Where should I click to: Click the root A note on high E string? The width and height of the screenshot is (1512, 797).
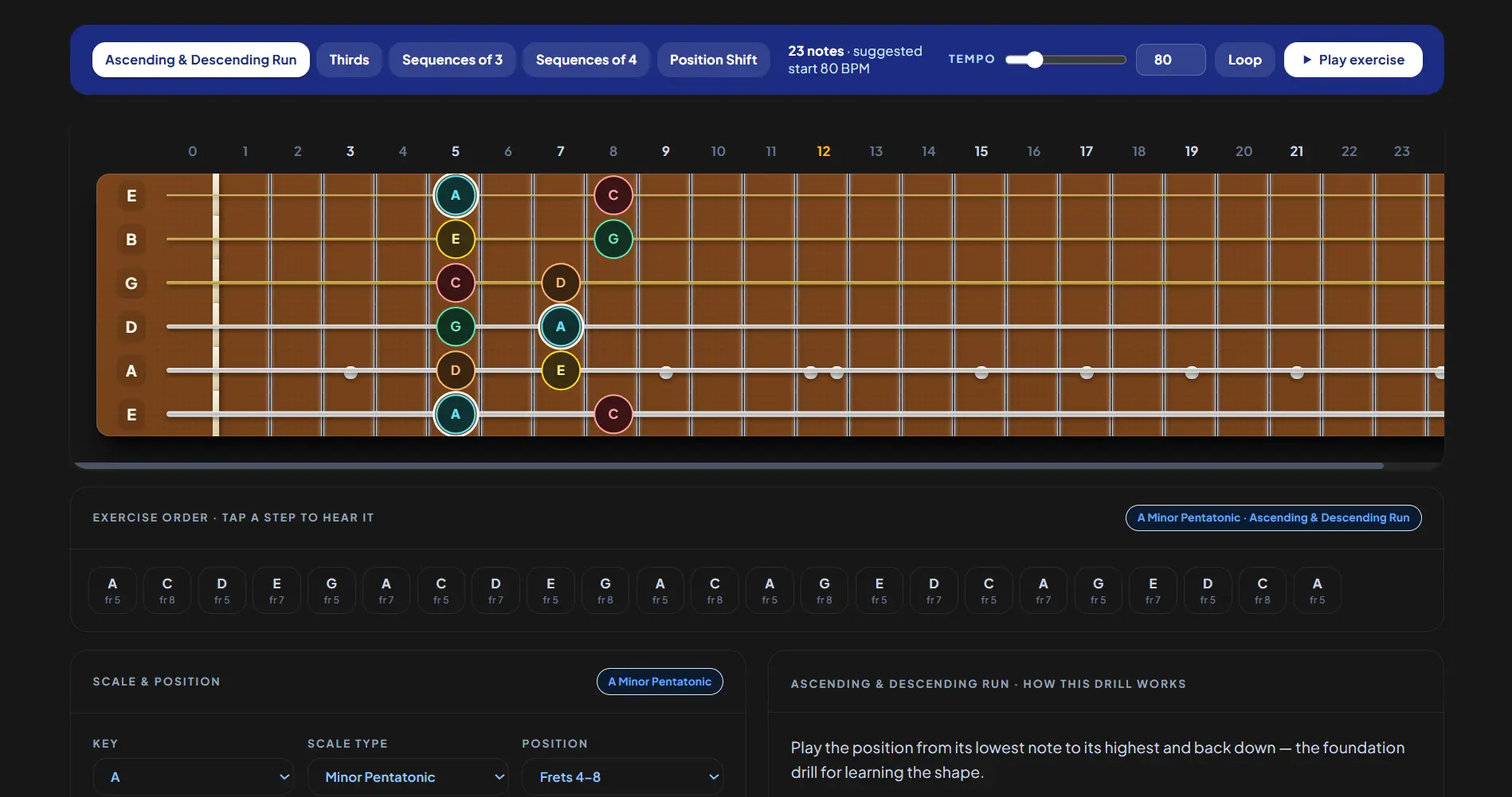click(456, 195)
